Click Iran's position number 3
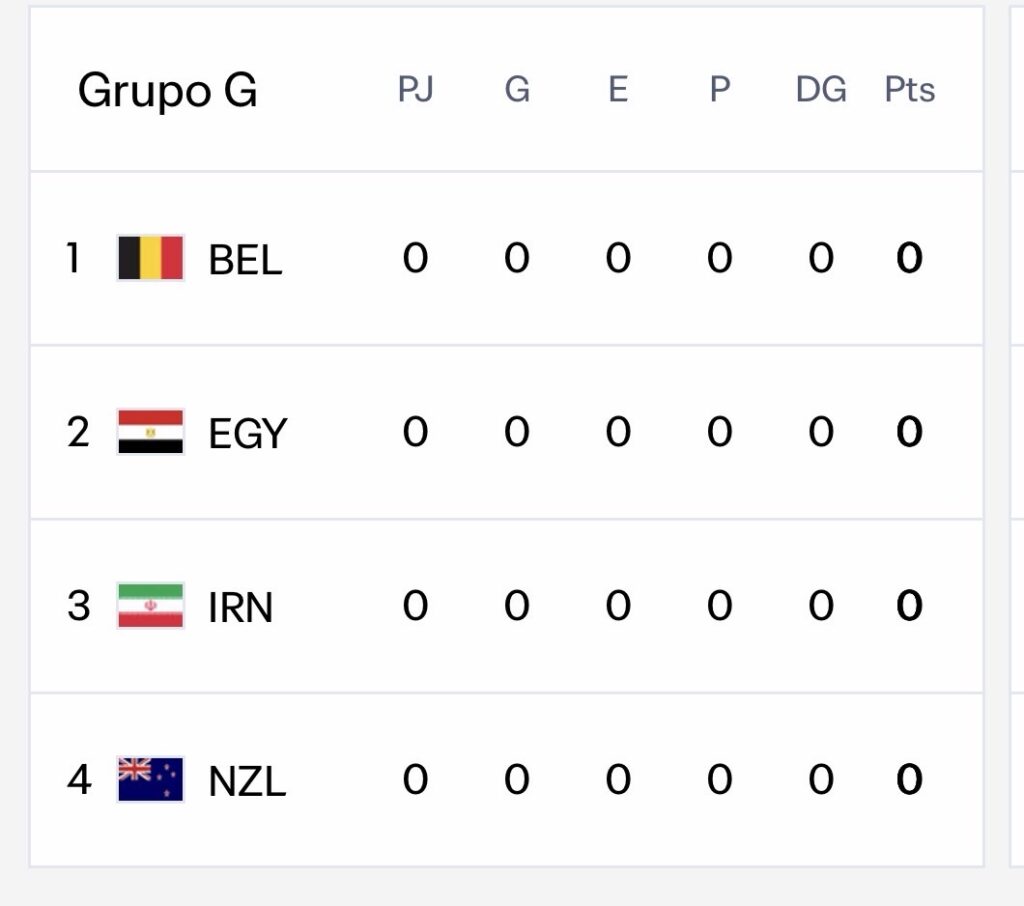The width and height of the screenshot is (1024, 906). (x=78, y=606)
